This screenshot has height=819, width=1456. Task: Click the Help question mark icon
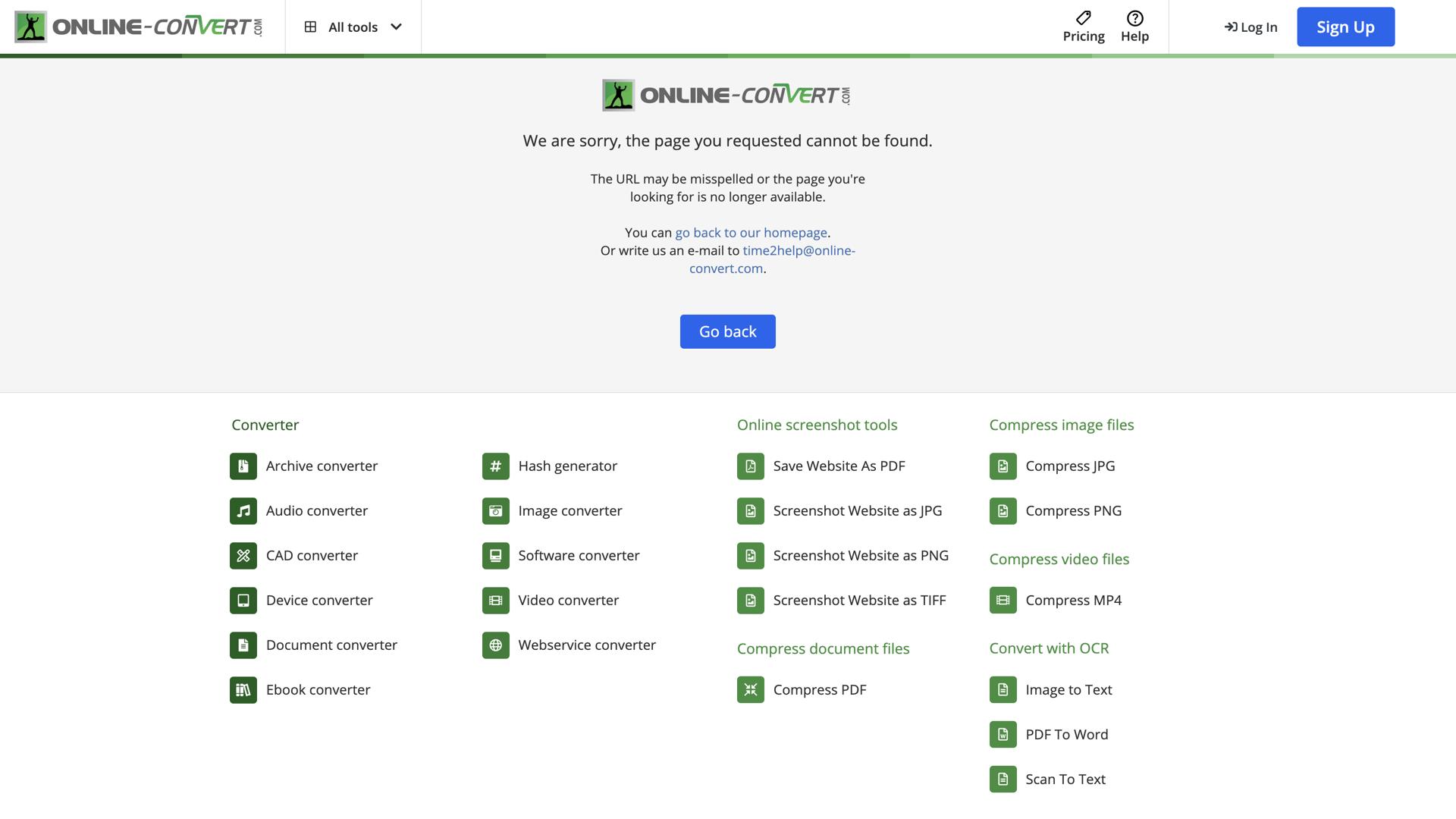click(1134, 18)
